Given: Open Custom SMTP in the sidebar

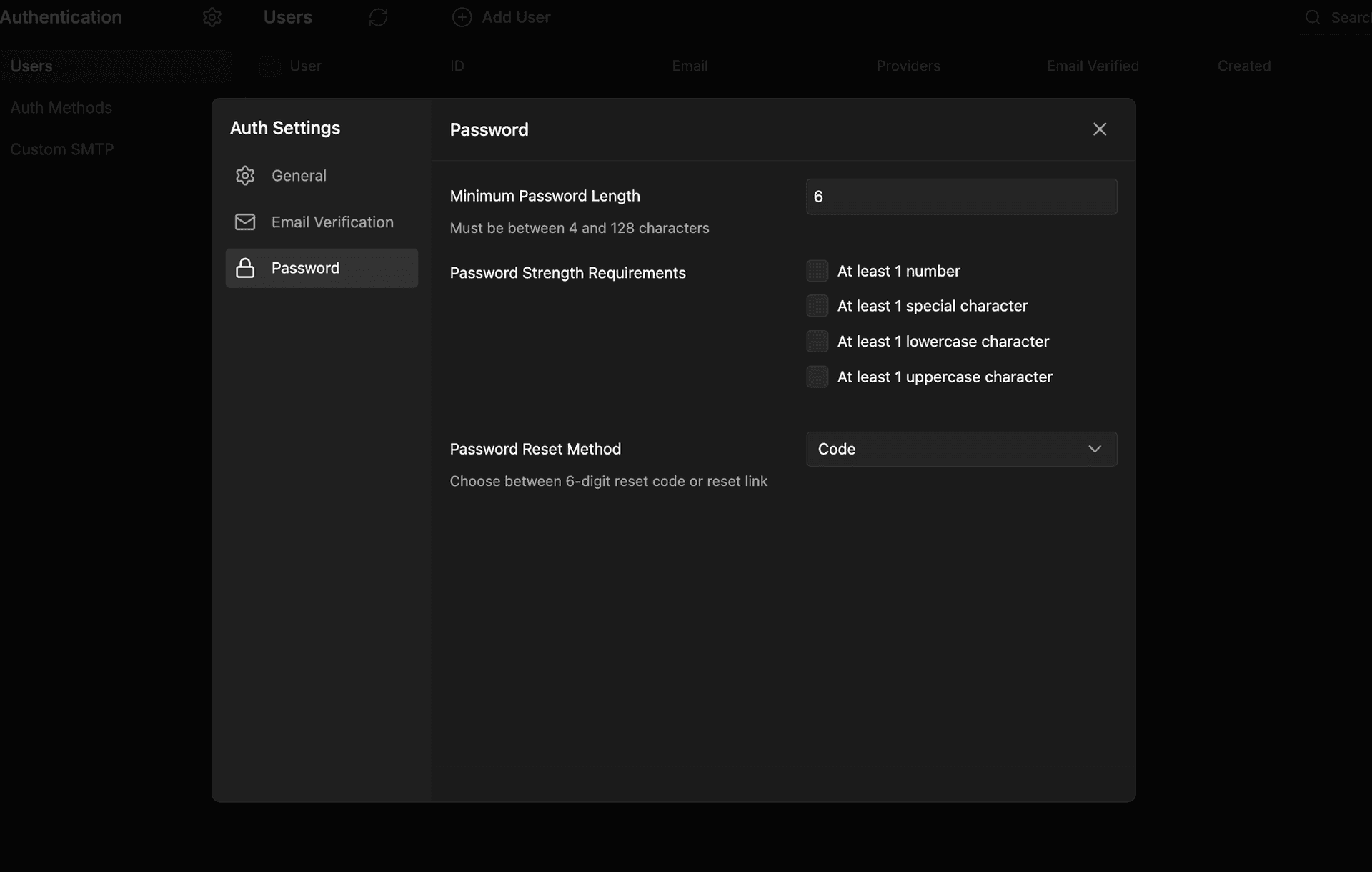Looking at the screenshot, I should [62, 149].
